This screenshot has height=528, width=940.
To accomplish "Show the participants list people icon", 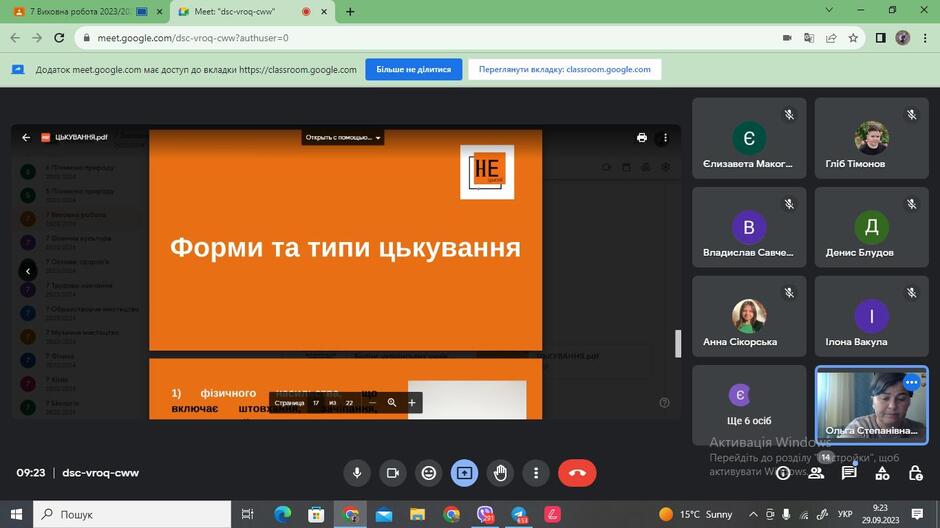I will (x=816, y=473).
